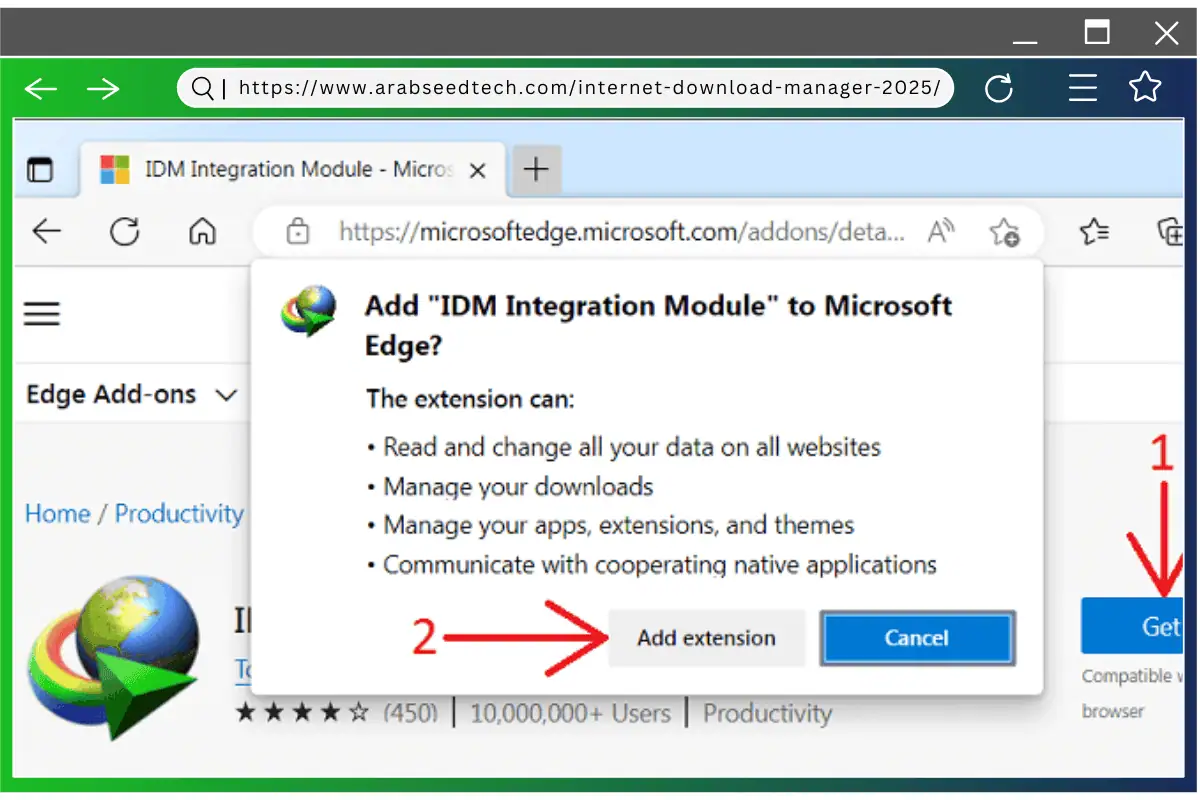Add page to favorites star-plus icon
1200x800 pixels.
1004,233
